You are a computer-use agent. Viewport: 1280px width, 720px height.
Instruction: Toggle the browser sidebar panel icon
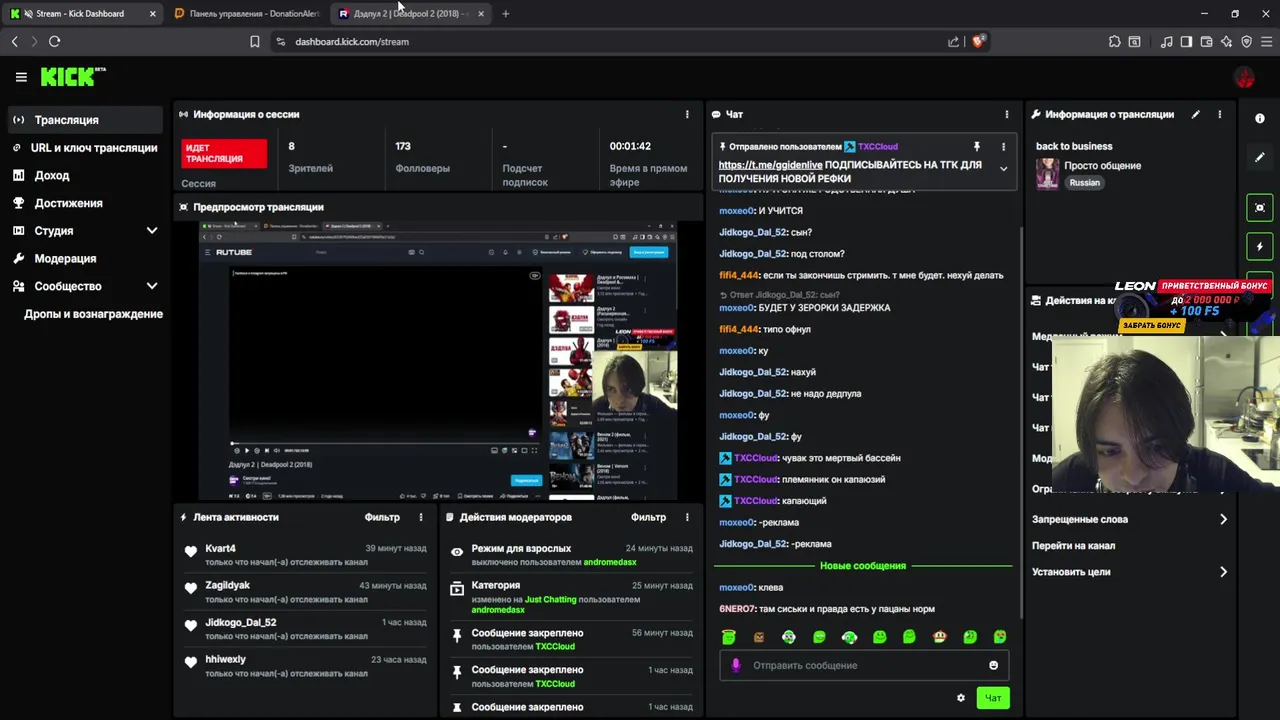[1186, 41]
